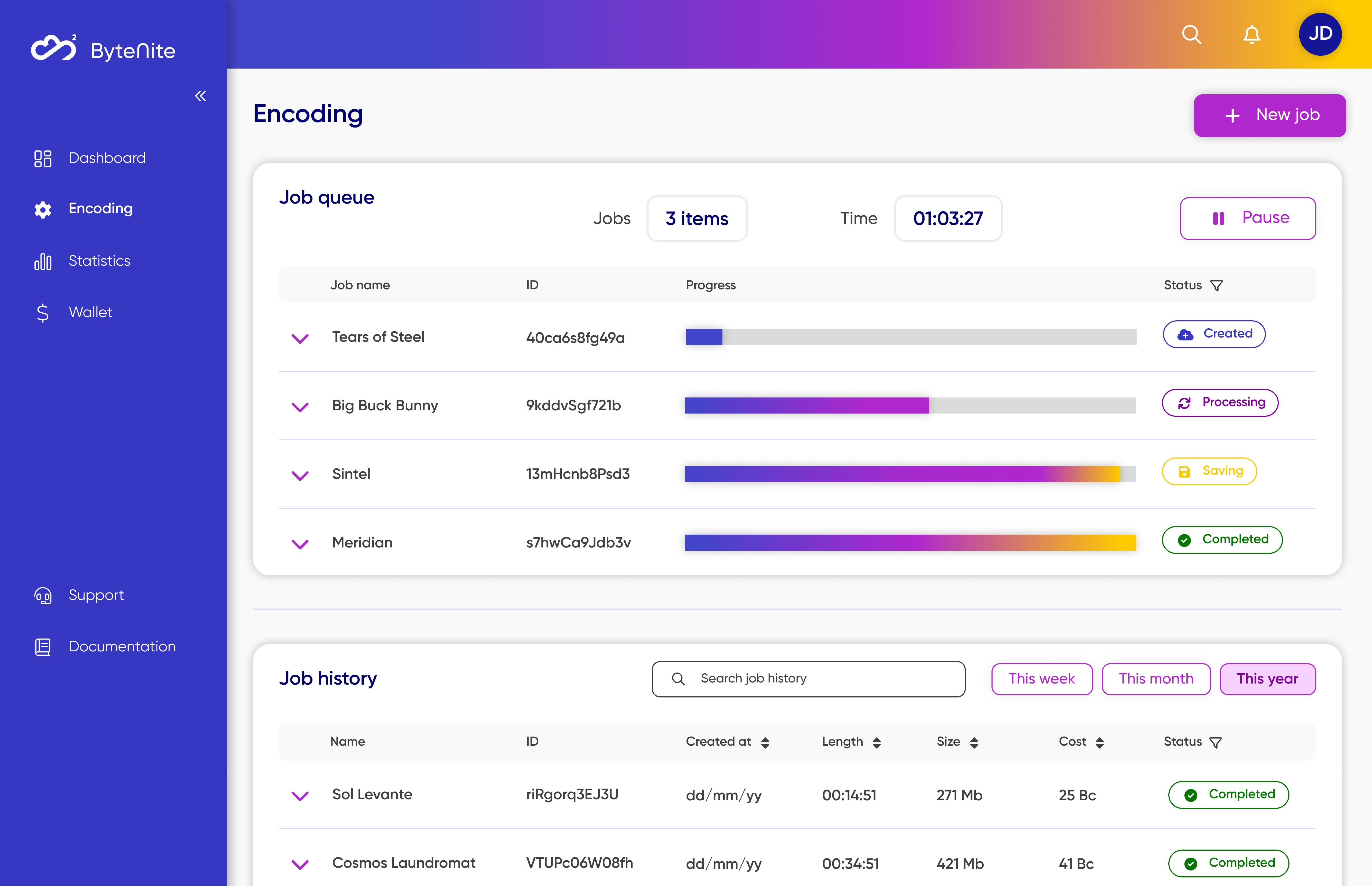Click the 00:14:51 length value
The height and width of the screenshot is (886, 1372).
click(x=849, y=795)
